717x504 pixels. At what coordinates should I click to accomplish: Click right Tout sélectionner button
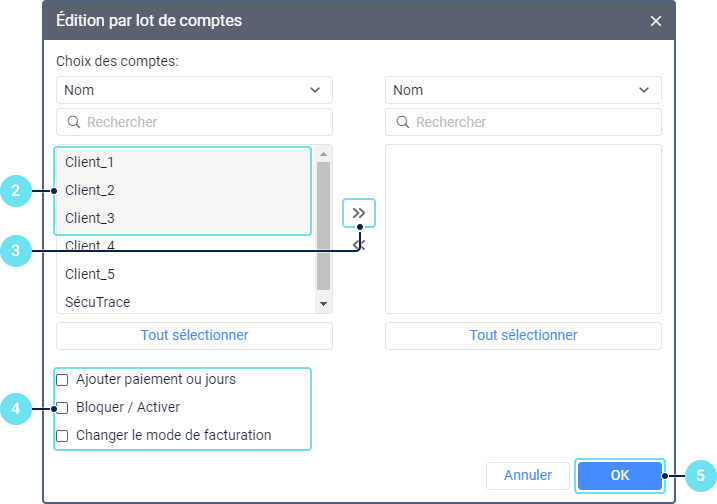[x=523, y=336]
